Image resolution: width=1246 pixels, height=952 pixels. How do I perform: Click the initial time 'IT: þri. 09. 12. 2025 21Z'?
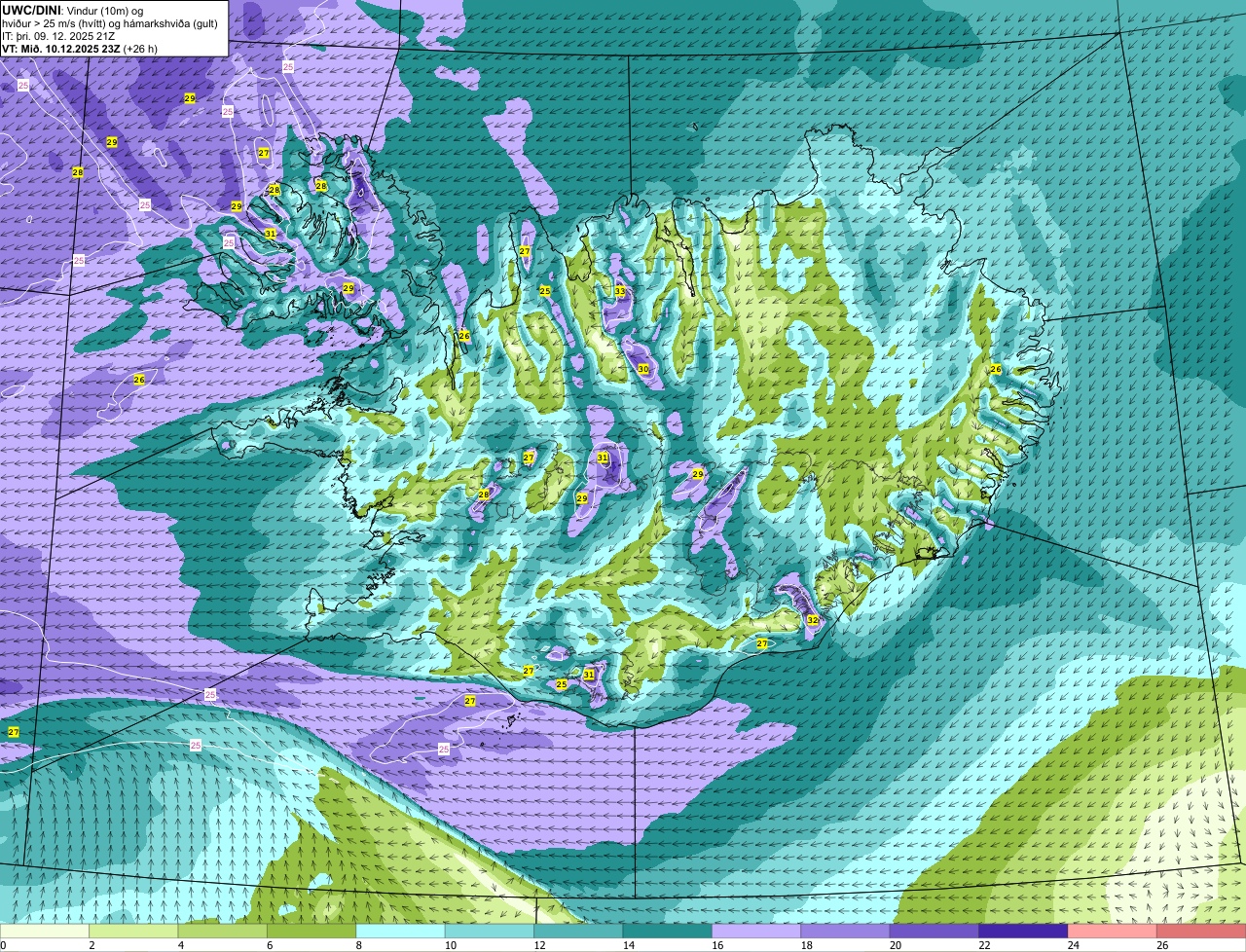pos(59,35)
